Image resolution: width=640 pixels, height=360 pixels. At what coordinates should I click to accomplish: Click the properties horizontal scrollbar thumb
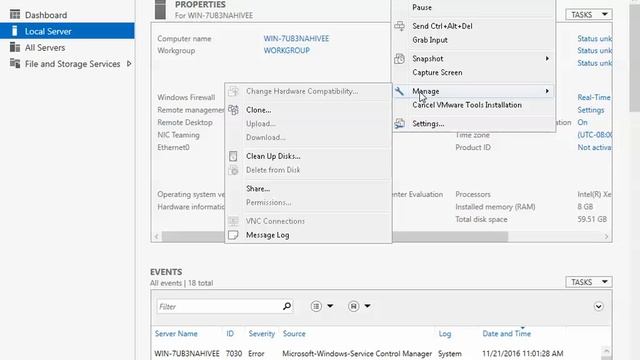335,236
